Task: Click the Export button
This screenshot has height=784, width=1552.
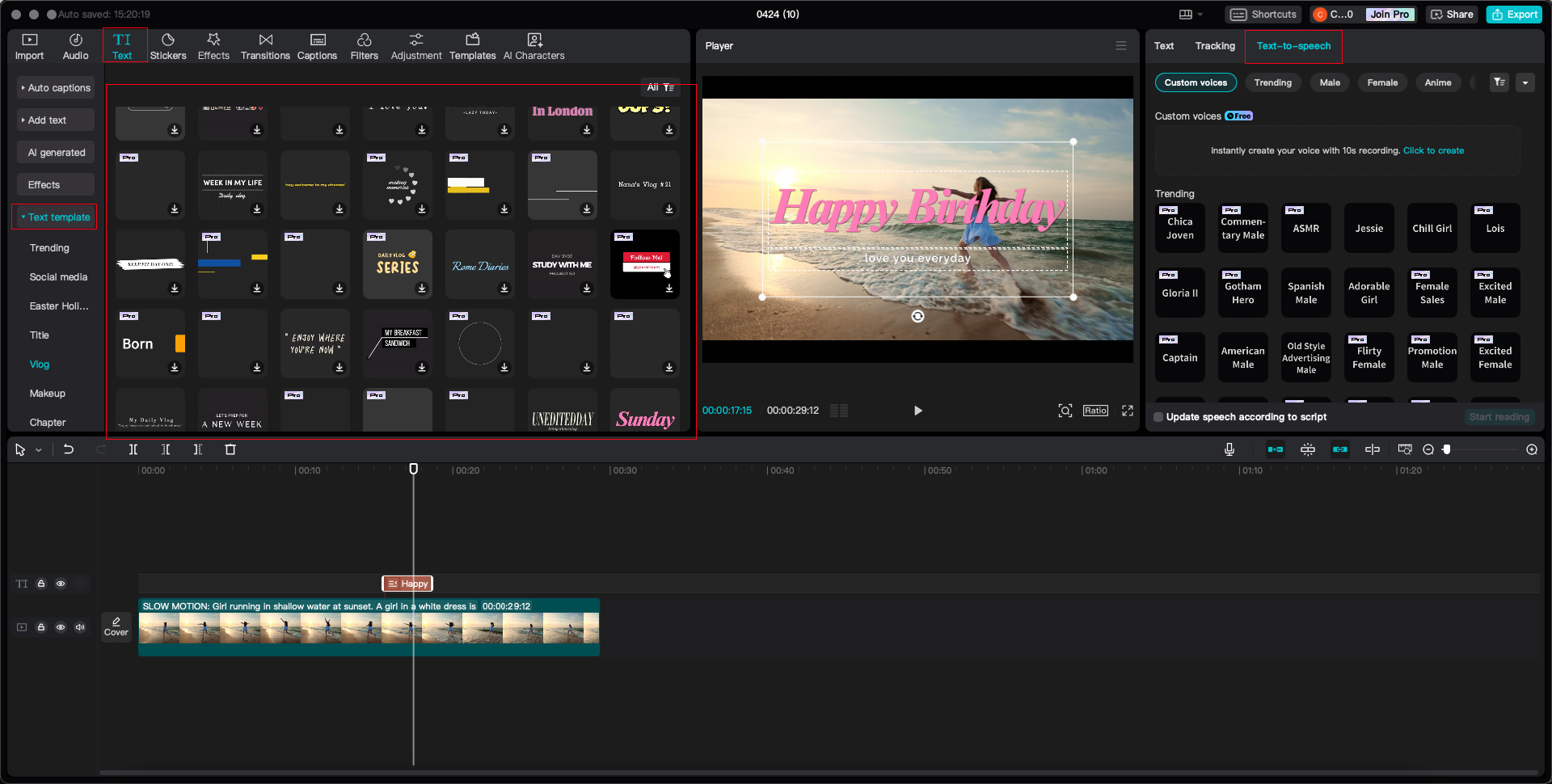Action: click(x=1515, y=15)
